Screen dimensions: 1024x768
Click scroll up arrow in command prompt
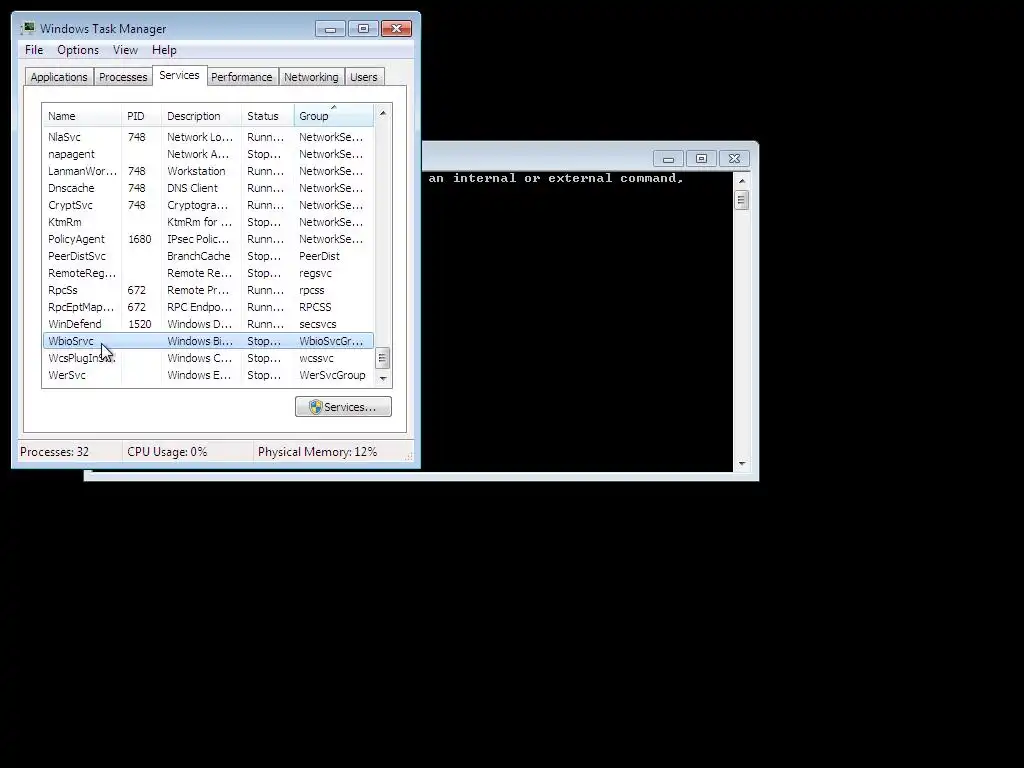tap(741, 180)
